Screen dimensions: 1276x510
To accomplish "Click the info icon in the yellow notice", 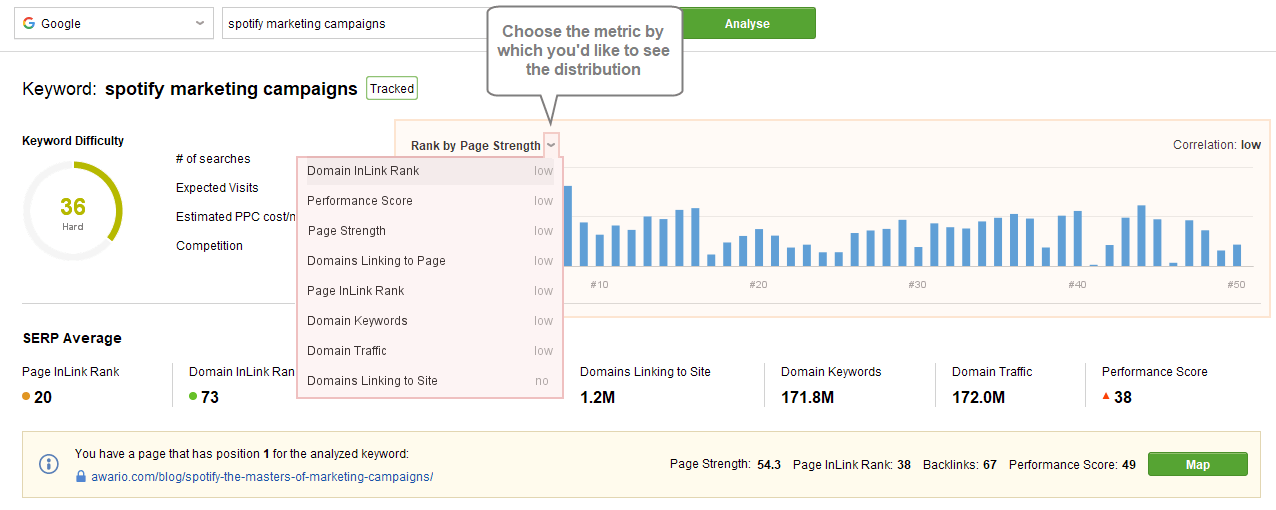I will tap(49, 464).
